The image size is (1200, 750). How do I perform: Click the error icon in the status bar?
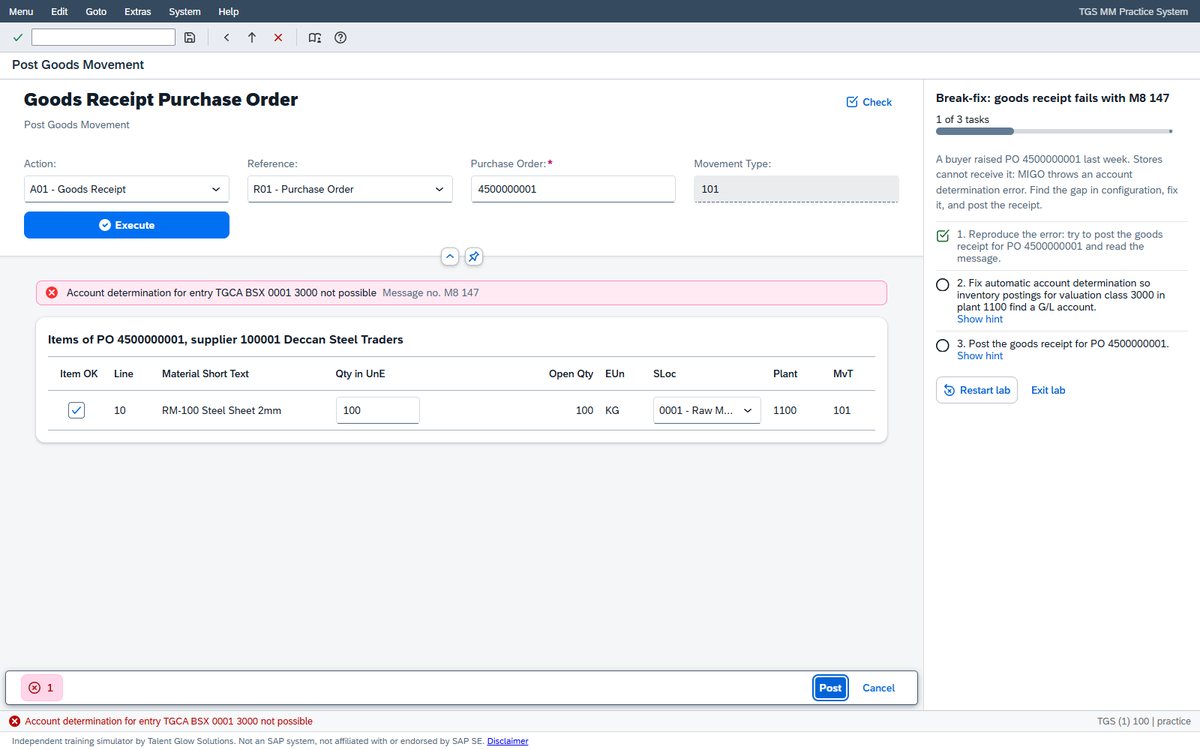pos(14,721)
